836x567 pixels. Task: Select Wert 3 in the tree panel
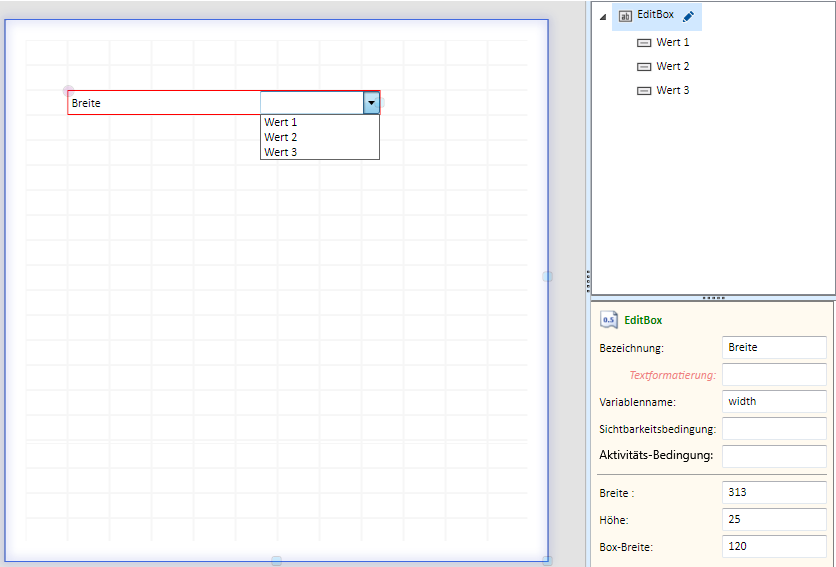pyautogui.click(x=673, y=90)
